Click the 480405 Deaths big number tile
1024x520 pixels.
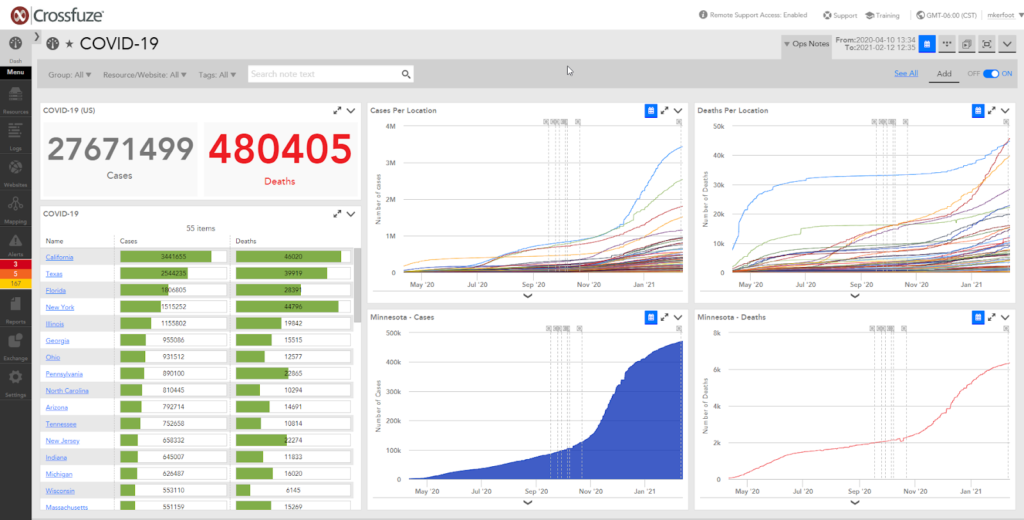280,158
